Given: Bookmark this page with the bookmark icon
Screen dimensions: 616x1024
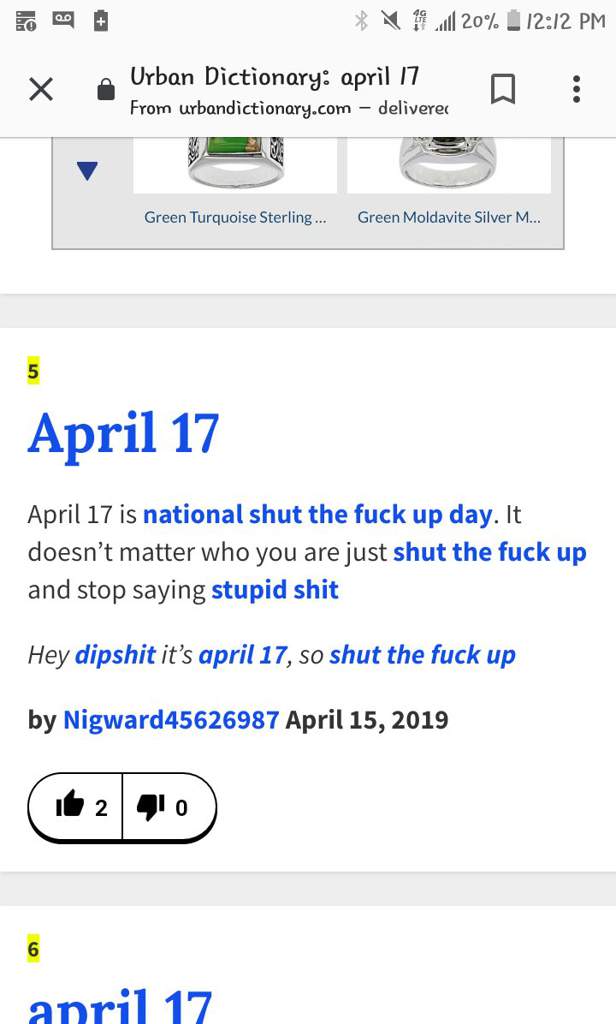Looking at the screenshot, I should click(503, 89).
